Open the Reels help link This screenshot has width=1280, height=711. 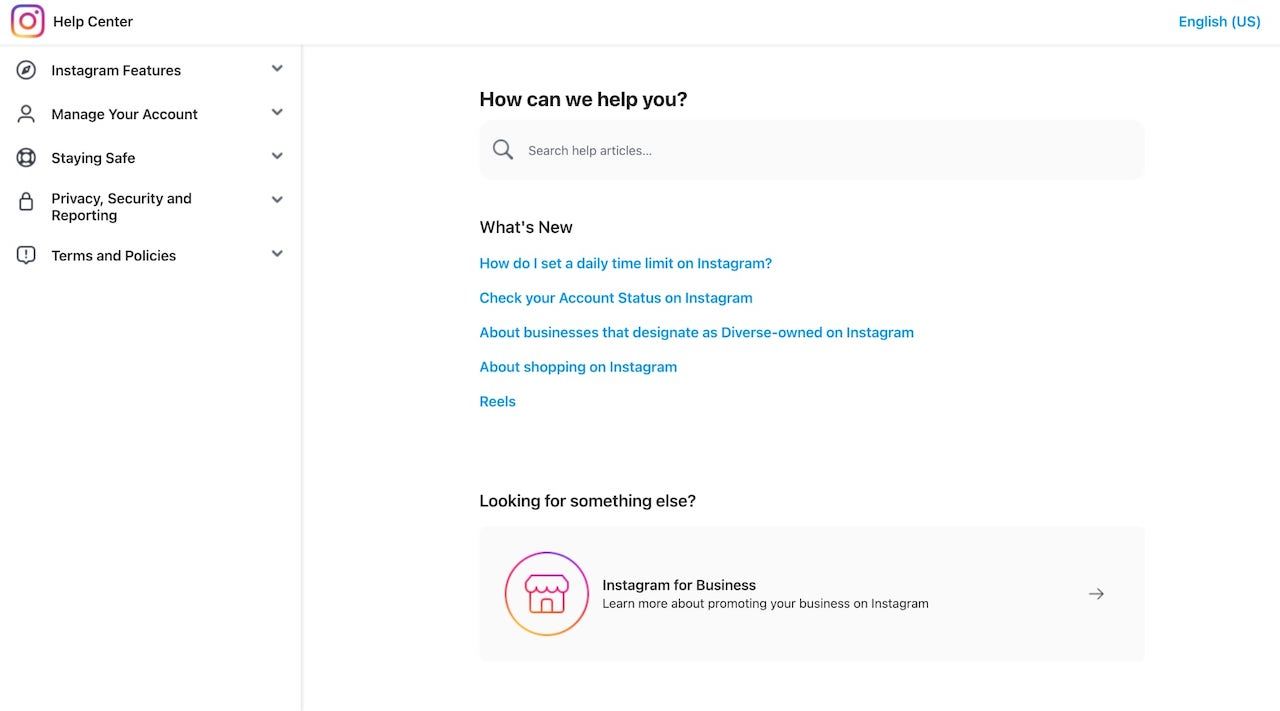tap(498, 402)
